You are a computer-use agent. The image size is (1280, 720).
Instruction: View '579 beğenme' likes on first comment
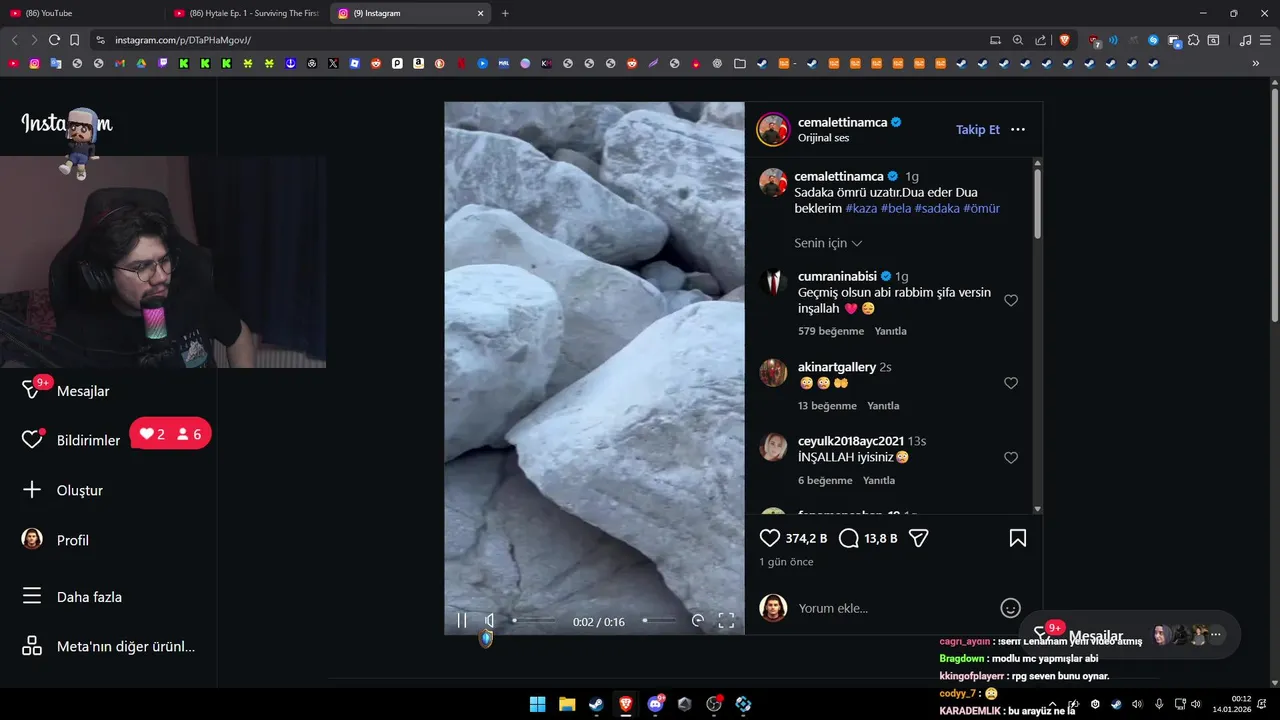[831, 331]
